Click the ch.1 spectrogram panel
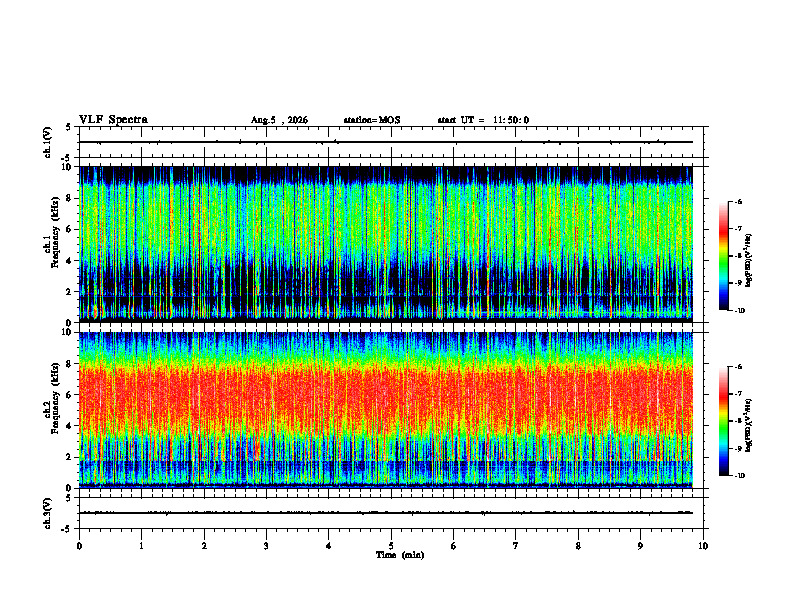This screenshot has height=612, width=792. [386, 244]
